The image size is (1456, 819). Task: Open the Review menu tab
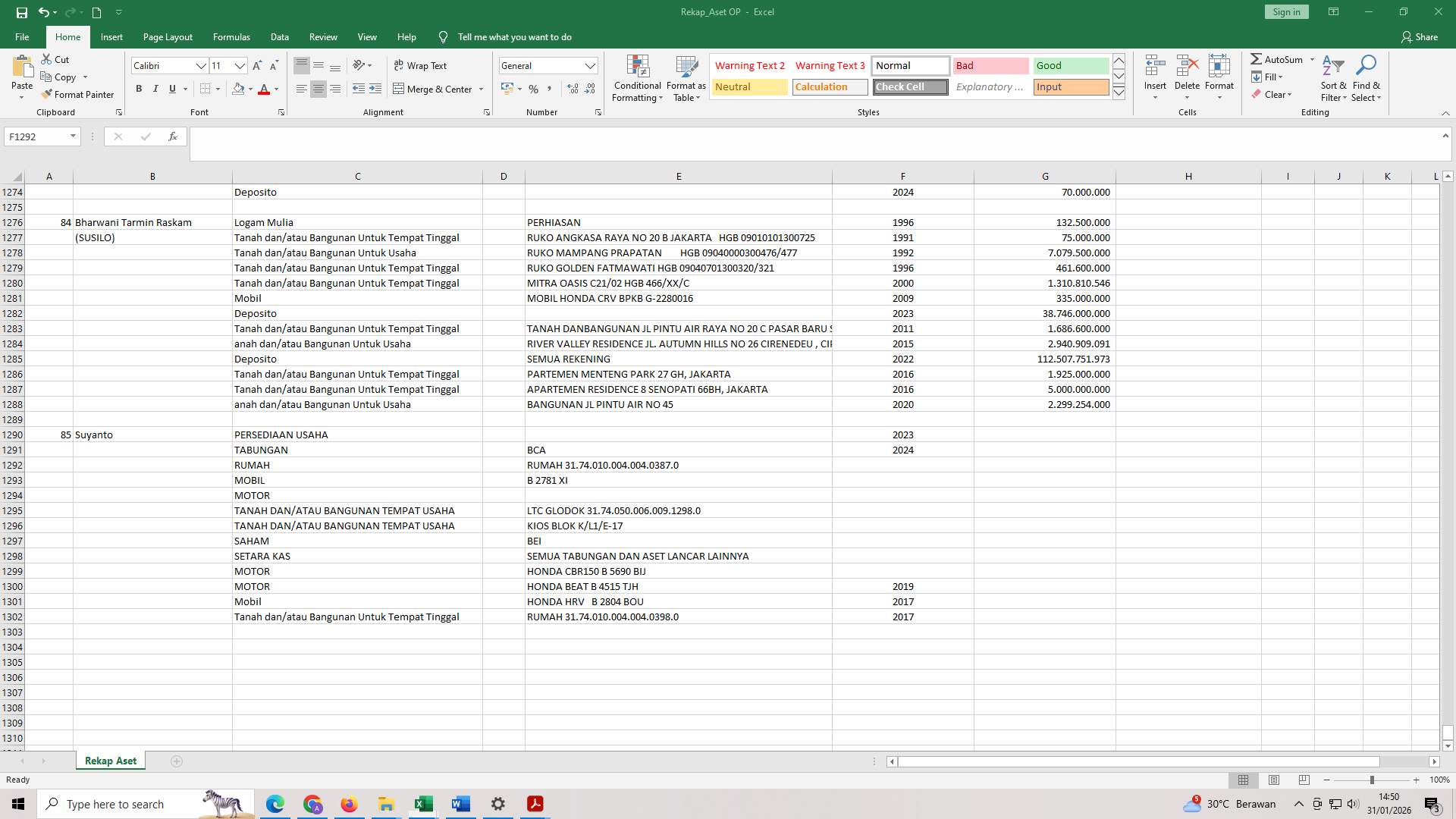click(x=323, y=36)
